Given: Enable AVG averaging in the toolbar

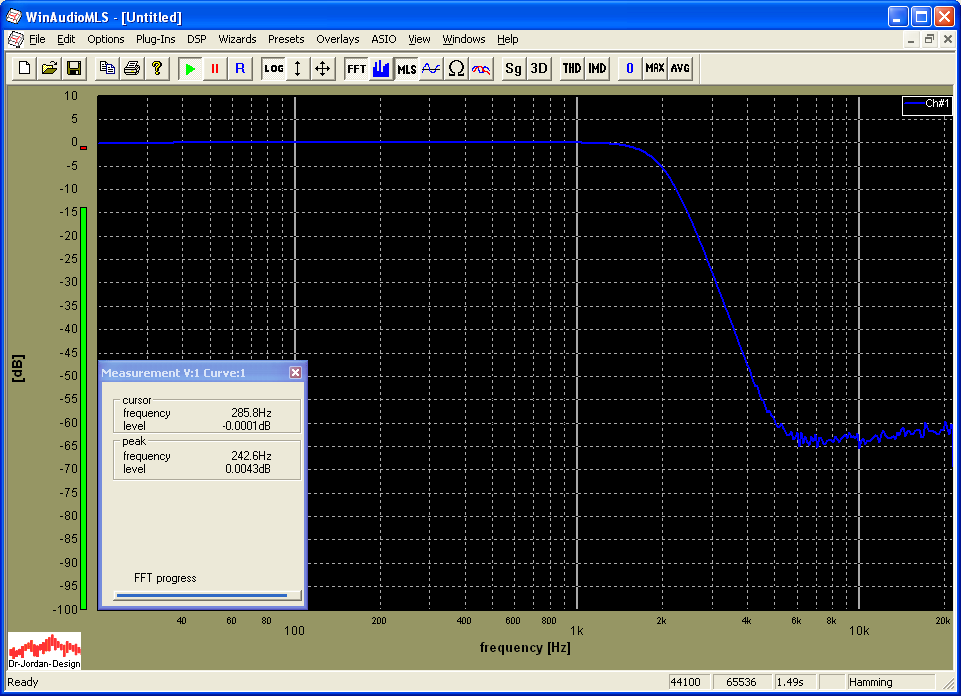Looking at the screenshot, I should pyautogui.click(x=680, y=68).
